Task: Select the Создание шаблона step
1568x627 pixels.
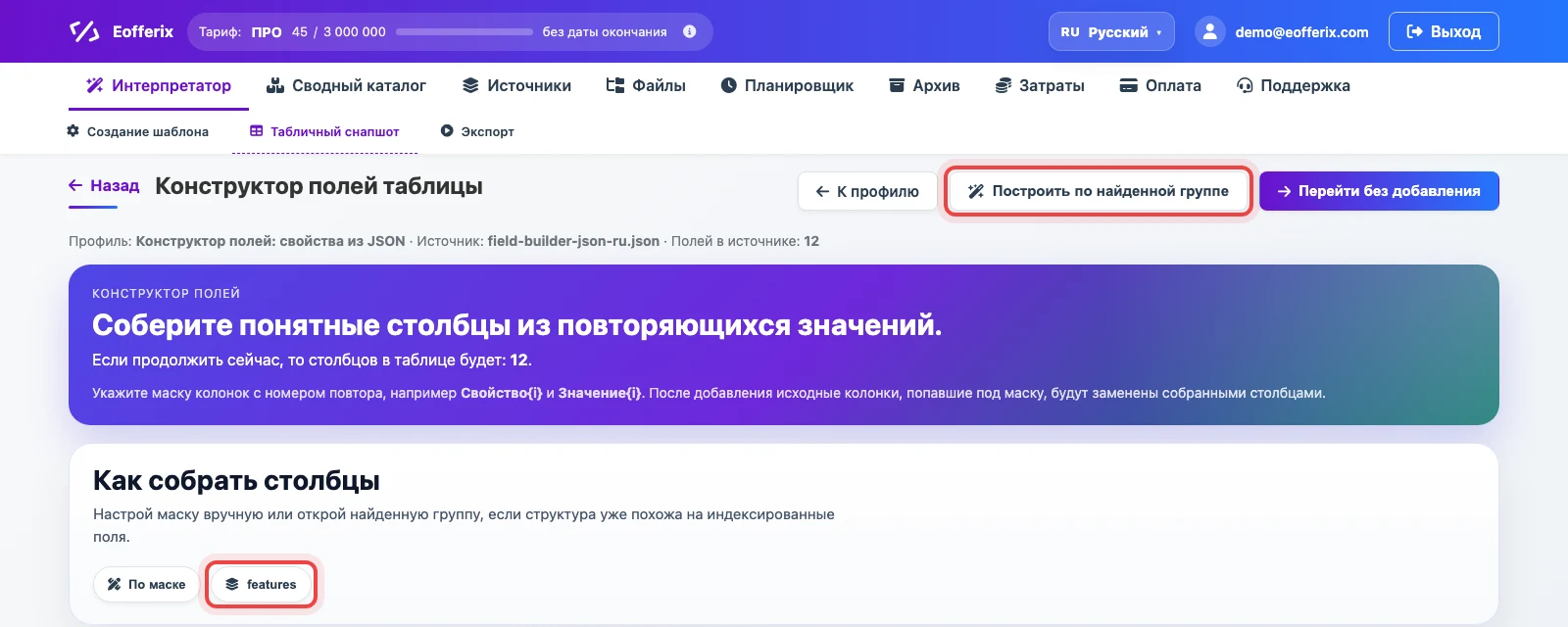Action: tap(137, 131)
